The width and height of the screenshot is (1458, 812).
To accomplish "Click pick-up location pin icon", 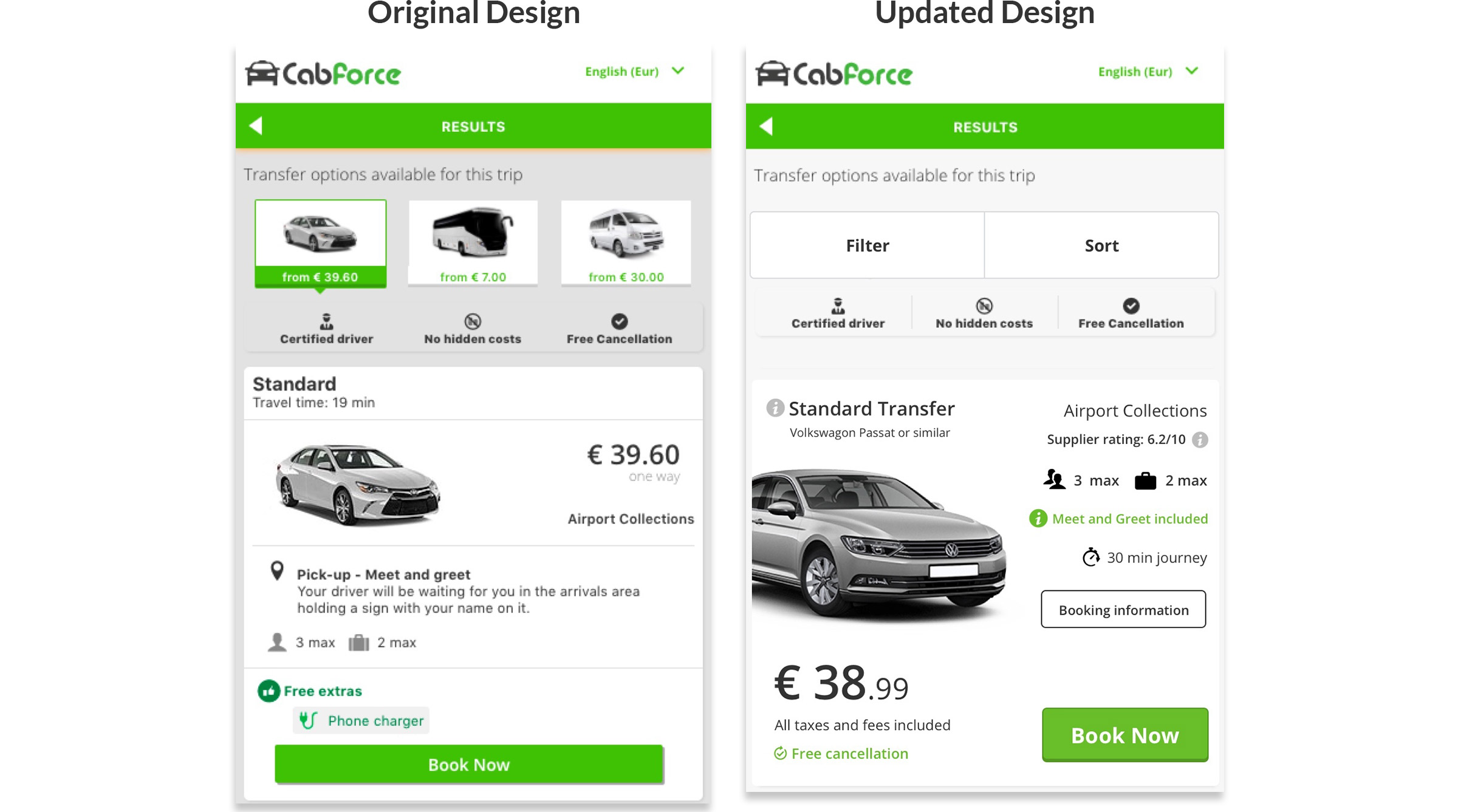I will pos(277,571).
